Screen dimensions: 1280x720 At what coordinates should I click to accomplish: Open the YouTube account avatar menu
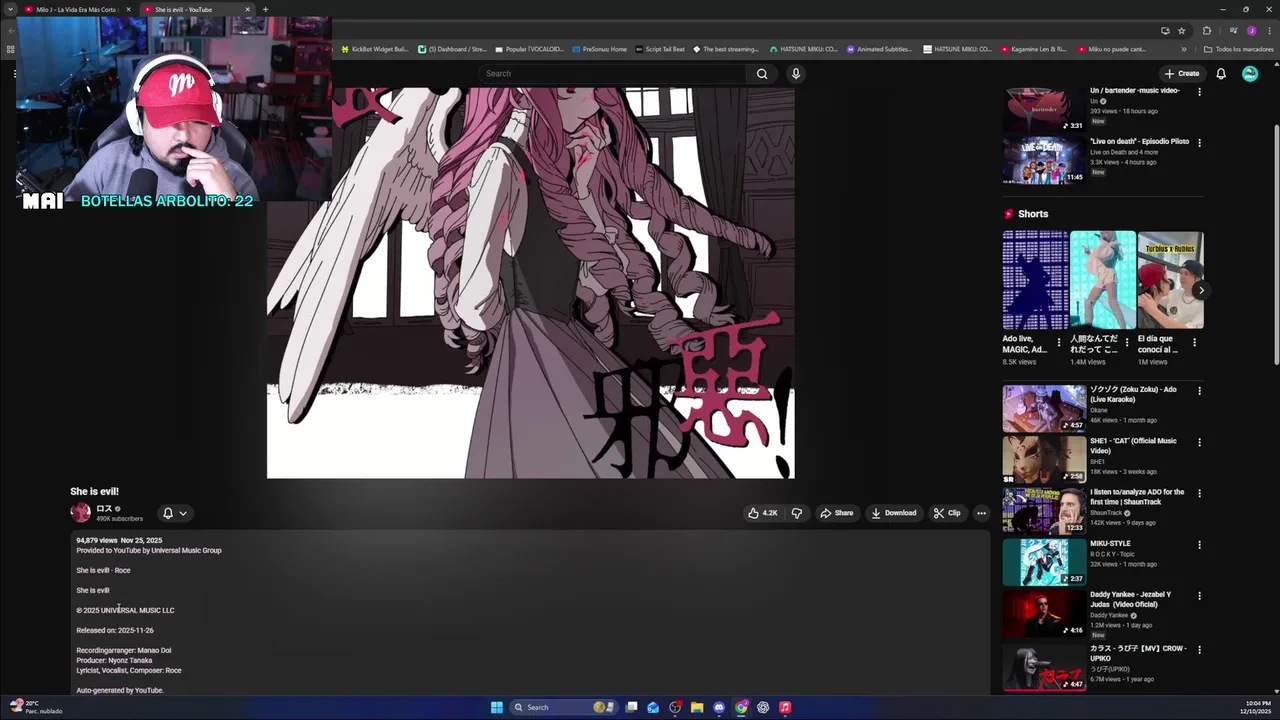click(x=1250, y=73)
